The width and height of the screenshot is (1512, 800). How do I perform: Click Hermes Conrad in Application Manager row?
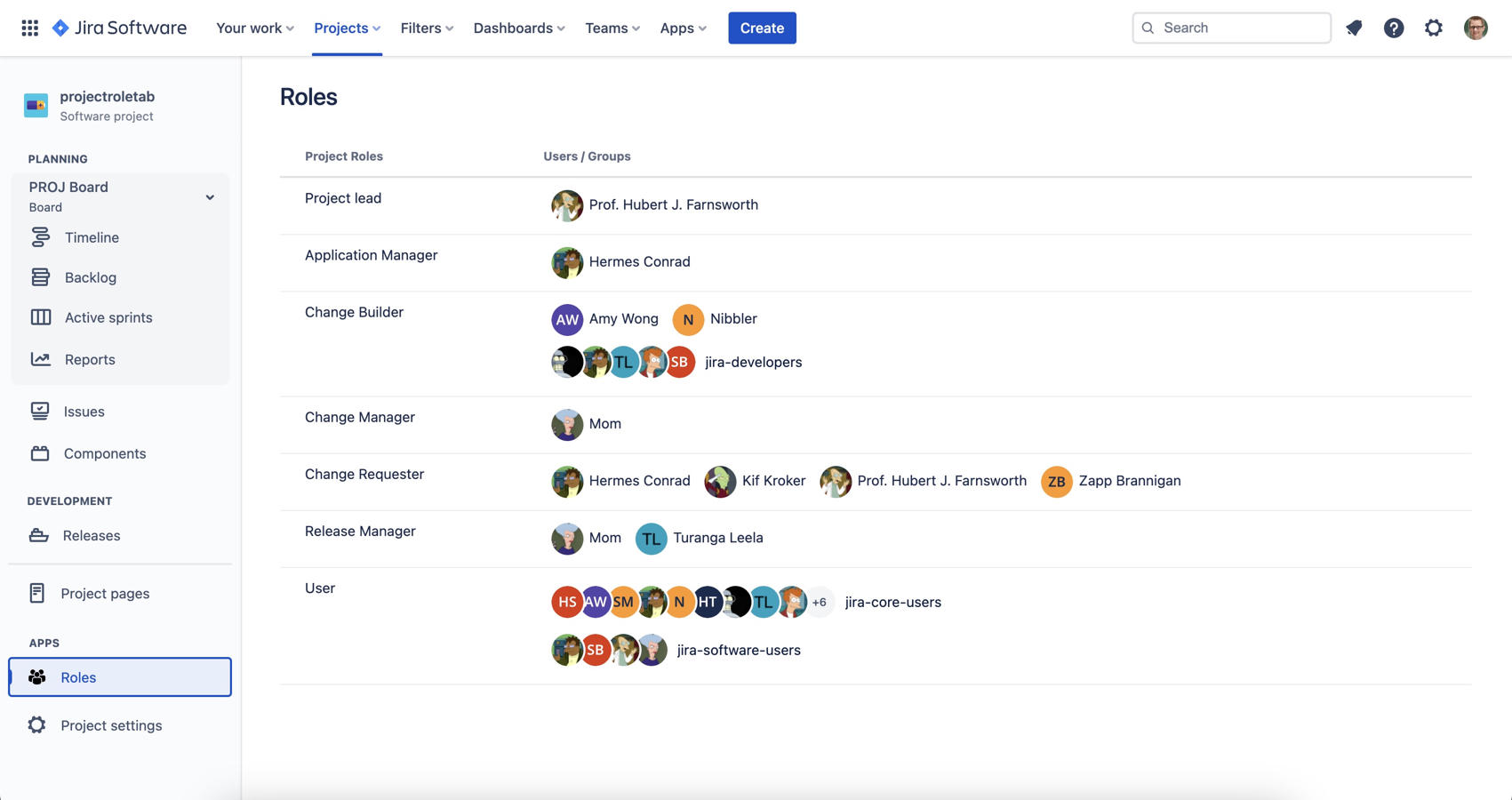(x=639, y=261)
